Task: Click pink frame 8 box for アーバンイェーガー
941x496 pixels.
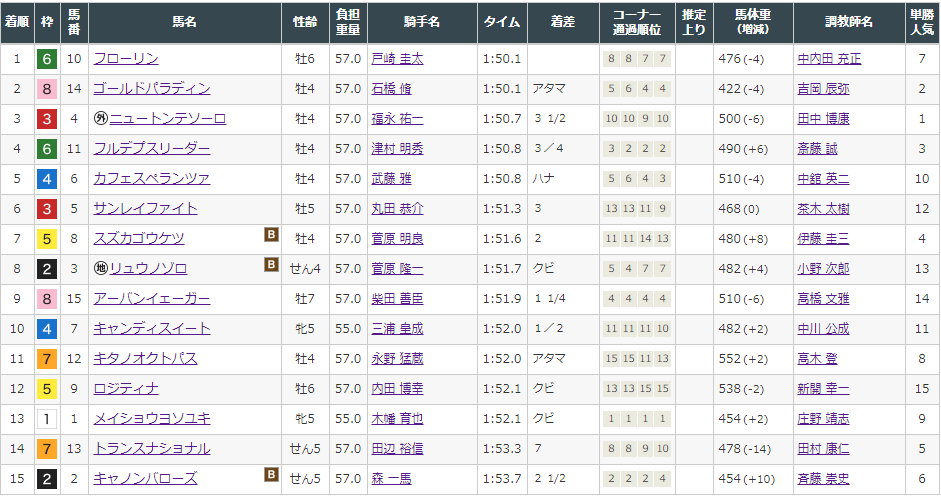Action: (x=47, y=299)
